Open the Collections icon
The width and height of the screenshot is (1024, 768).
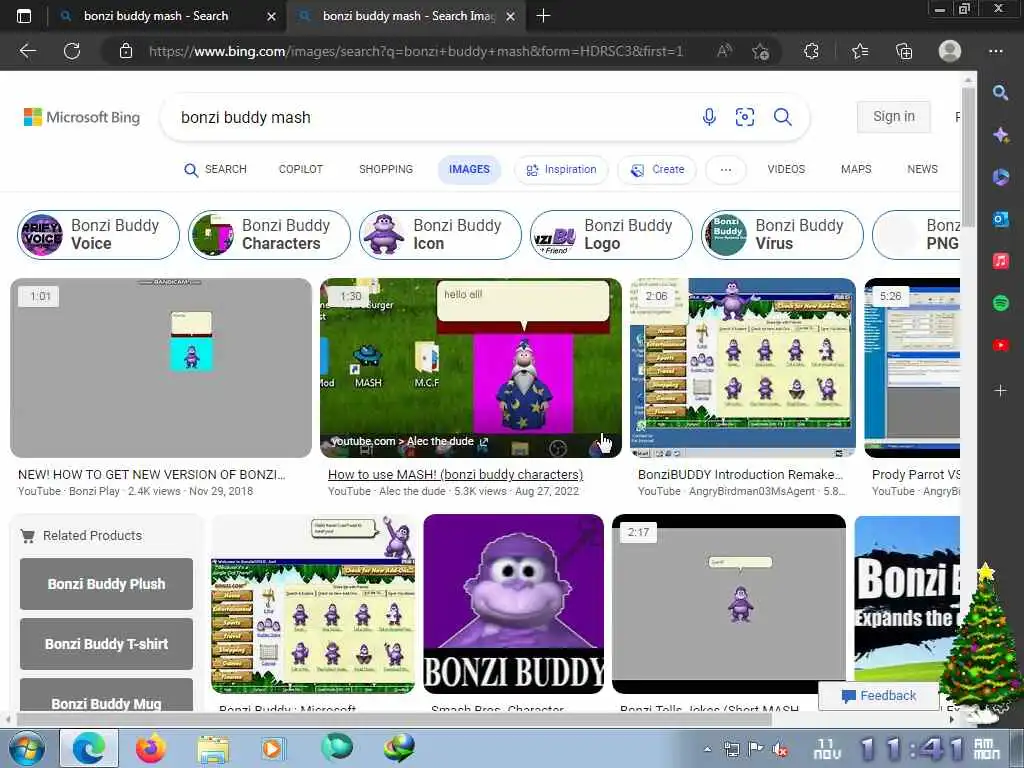(x=904, y=51)
